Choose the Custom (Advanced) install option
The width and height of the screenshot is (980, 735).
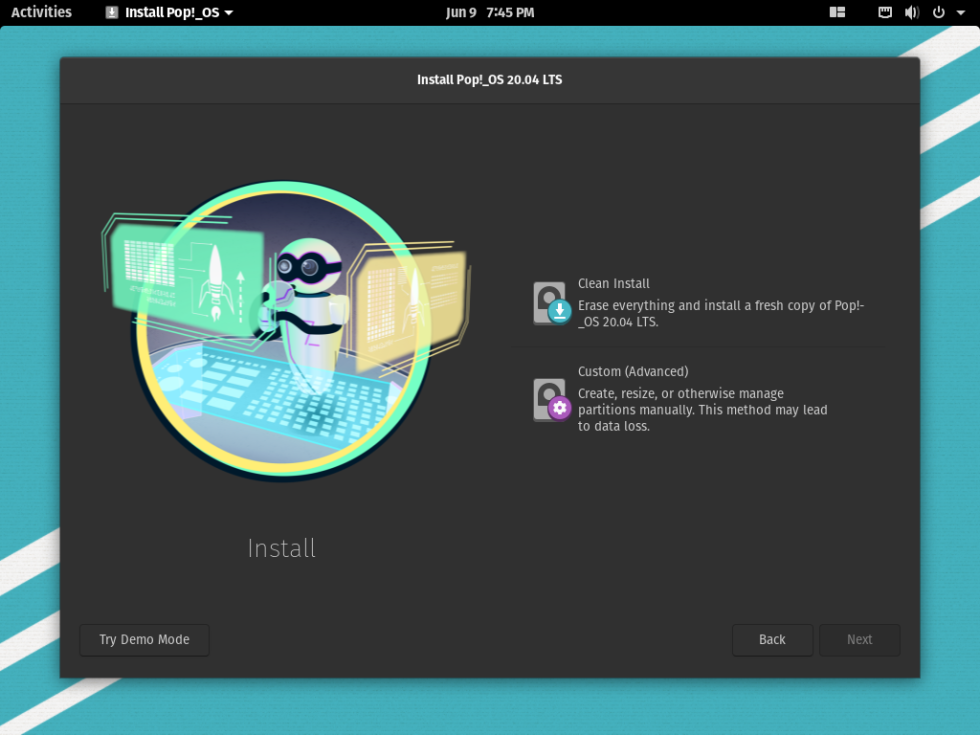pyautogui.click(x=632, y=371)
